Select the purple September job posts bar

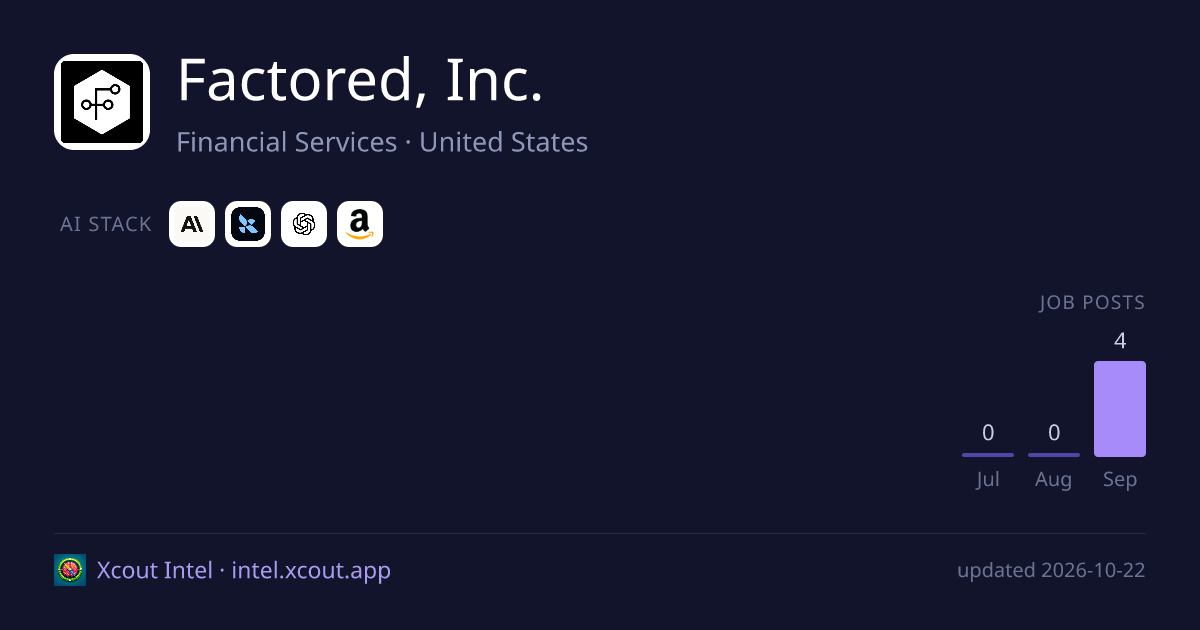tap(1120, 409)
